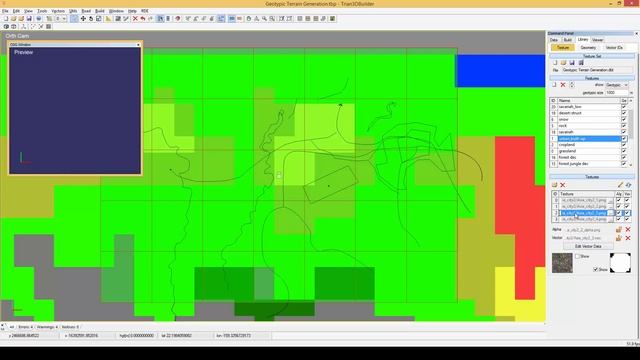The width and height of the screenshot is (640, 360).
Task: Click the new texture set icon under Texture Set
Action: (555, 62)
